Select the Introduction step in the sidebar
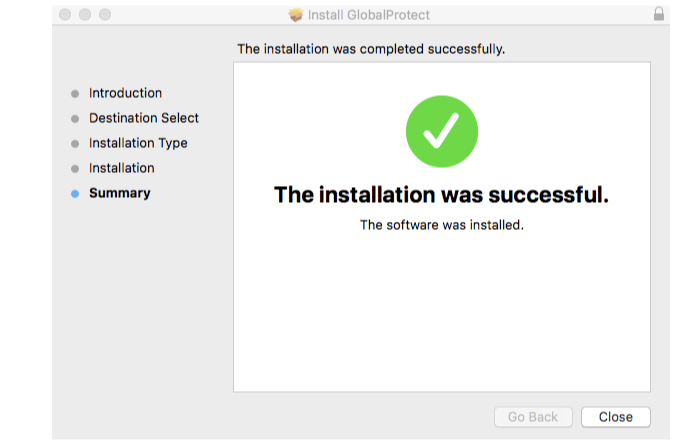This screenshot has height=441, width=696. [125, 93]
